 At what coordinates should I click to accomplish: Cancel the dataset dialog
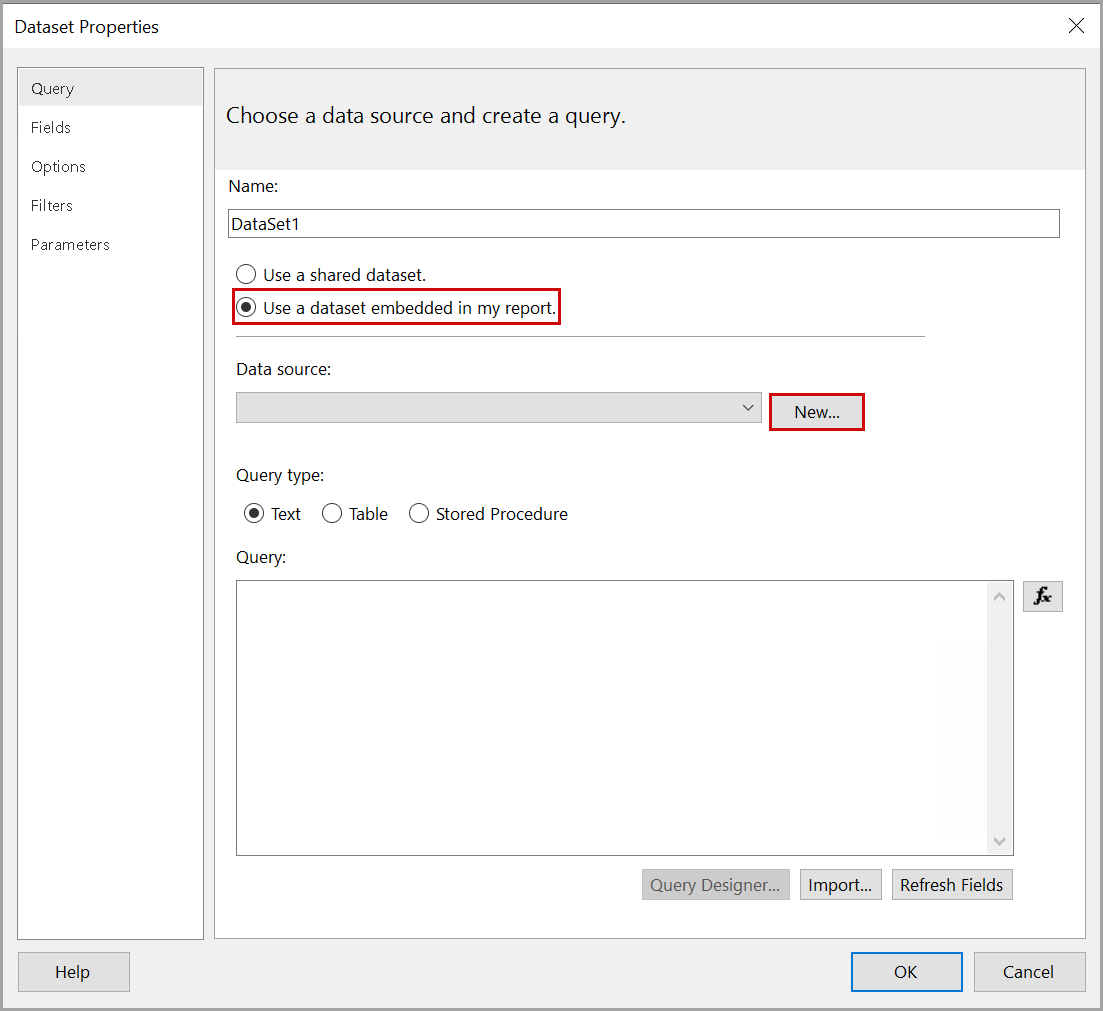point(1029,972)
